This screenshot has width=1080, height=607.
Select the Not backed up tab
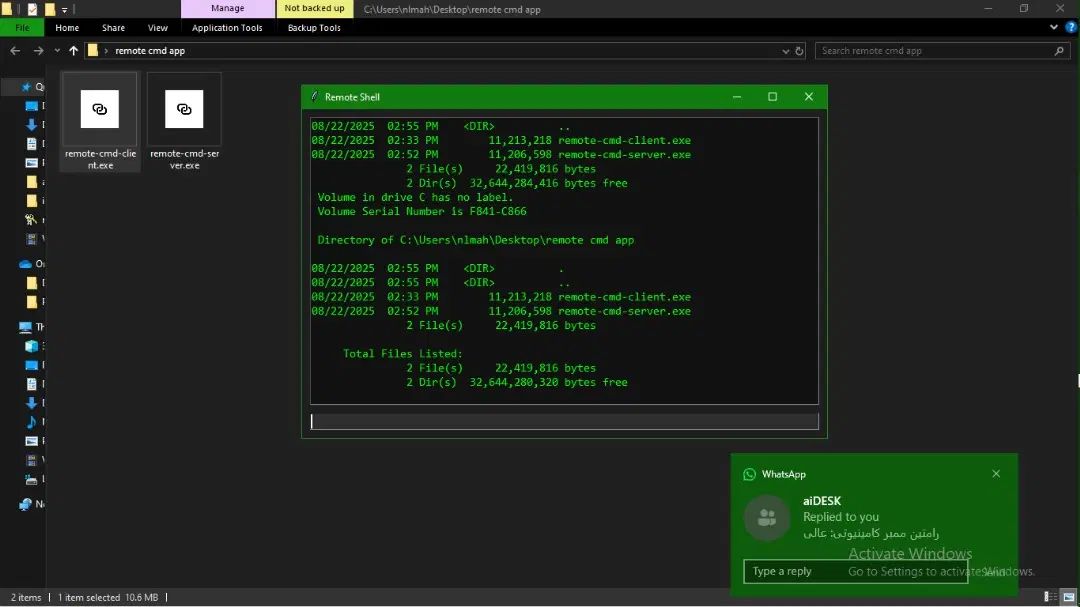click(x=314, y=9)
